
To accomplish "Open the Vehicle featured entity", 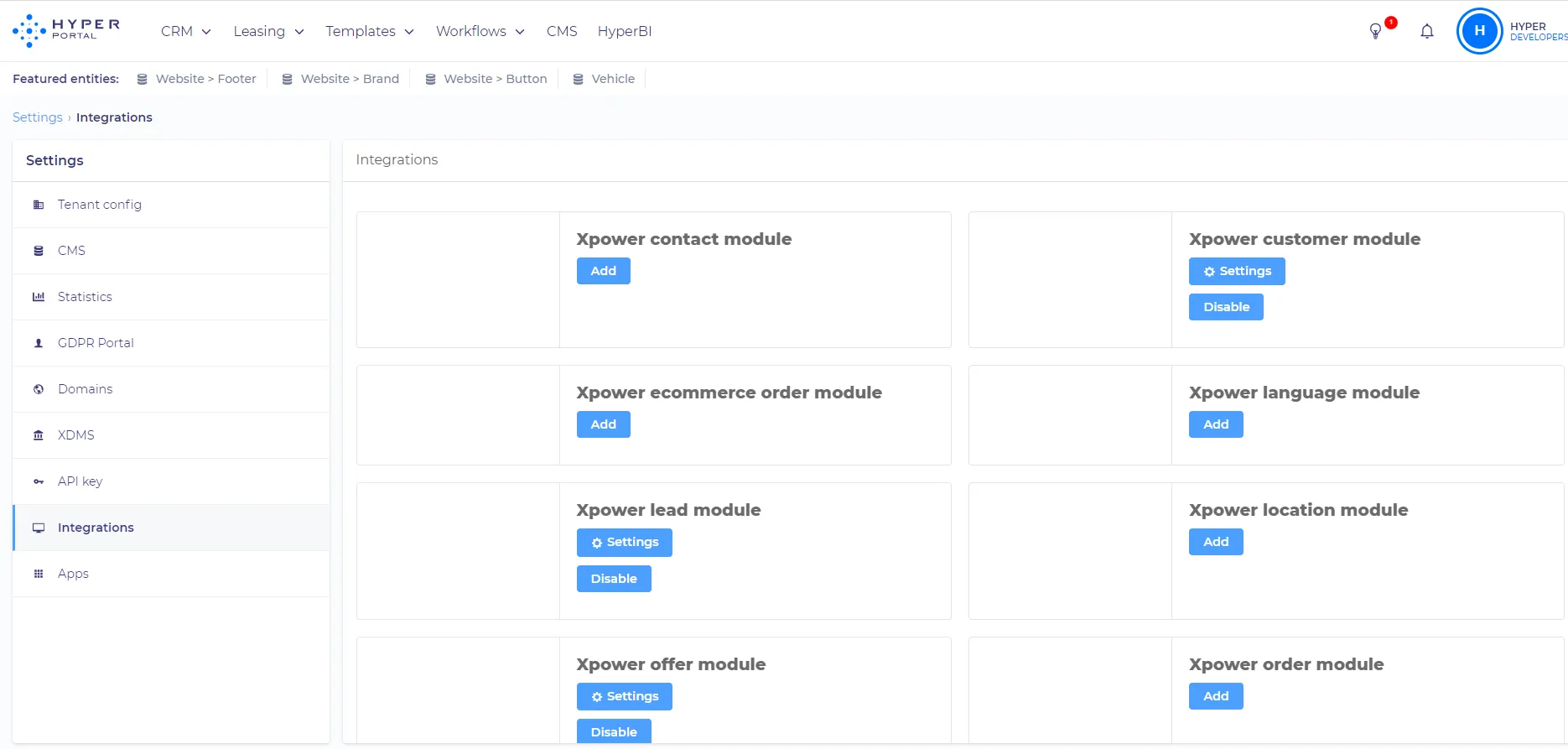I will (x=613, y=79).
